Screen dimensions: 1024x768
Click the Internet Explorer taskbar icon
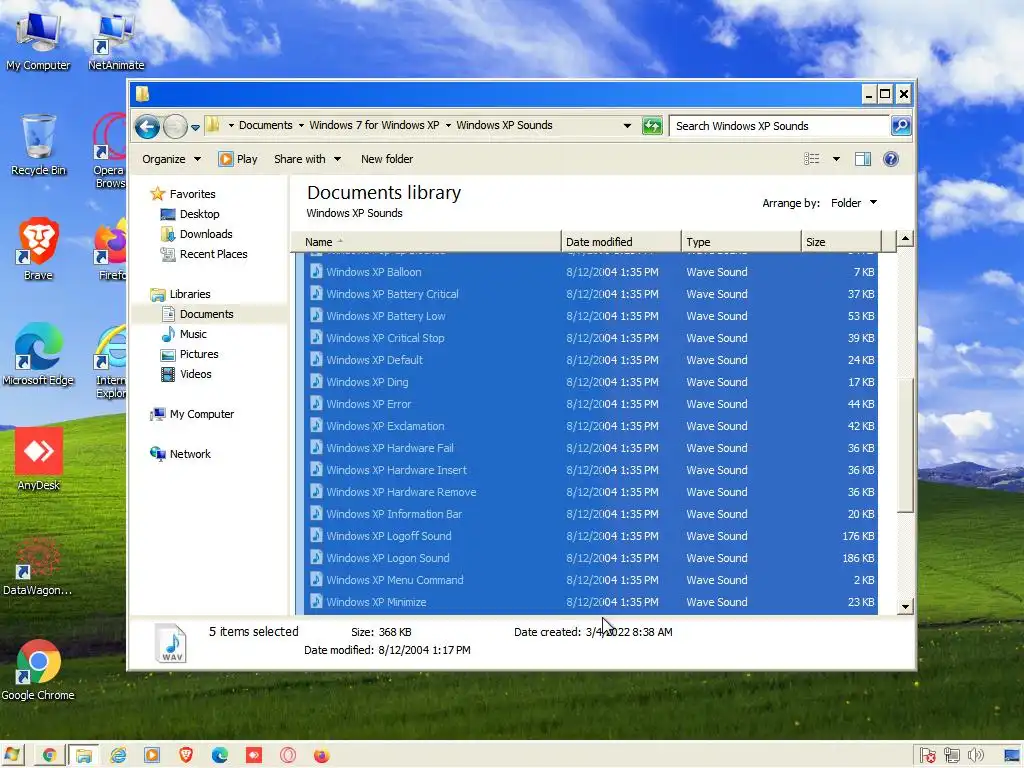118,756
